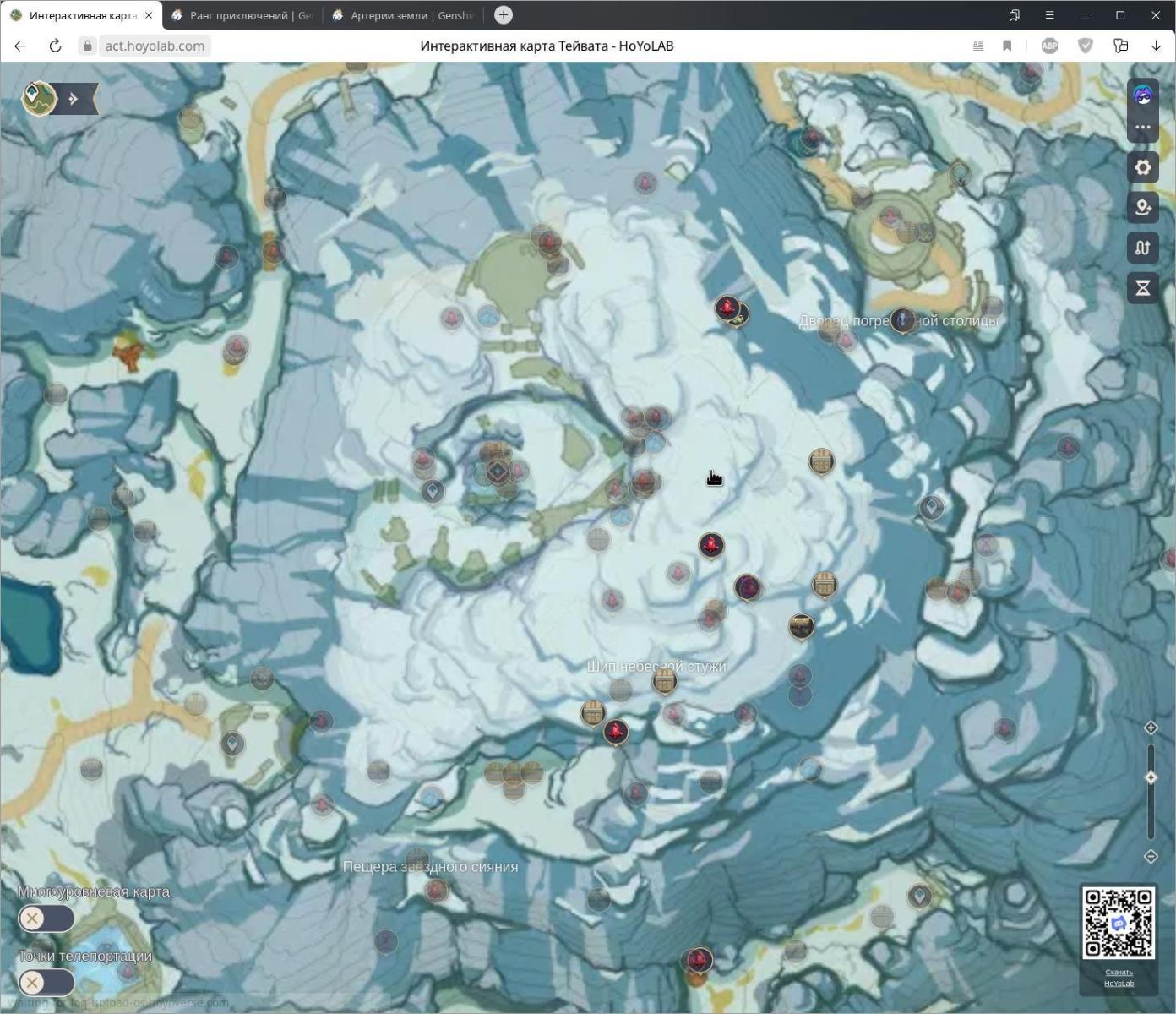Select the dark-colored treasure chest marker
Image resolution: width=1176 pixels, height=1014 pixels.
[x=801, y=626]
